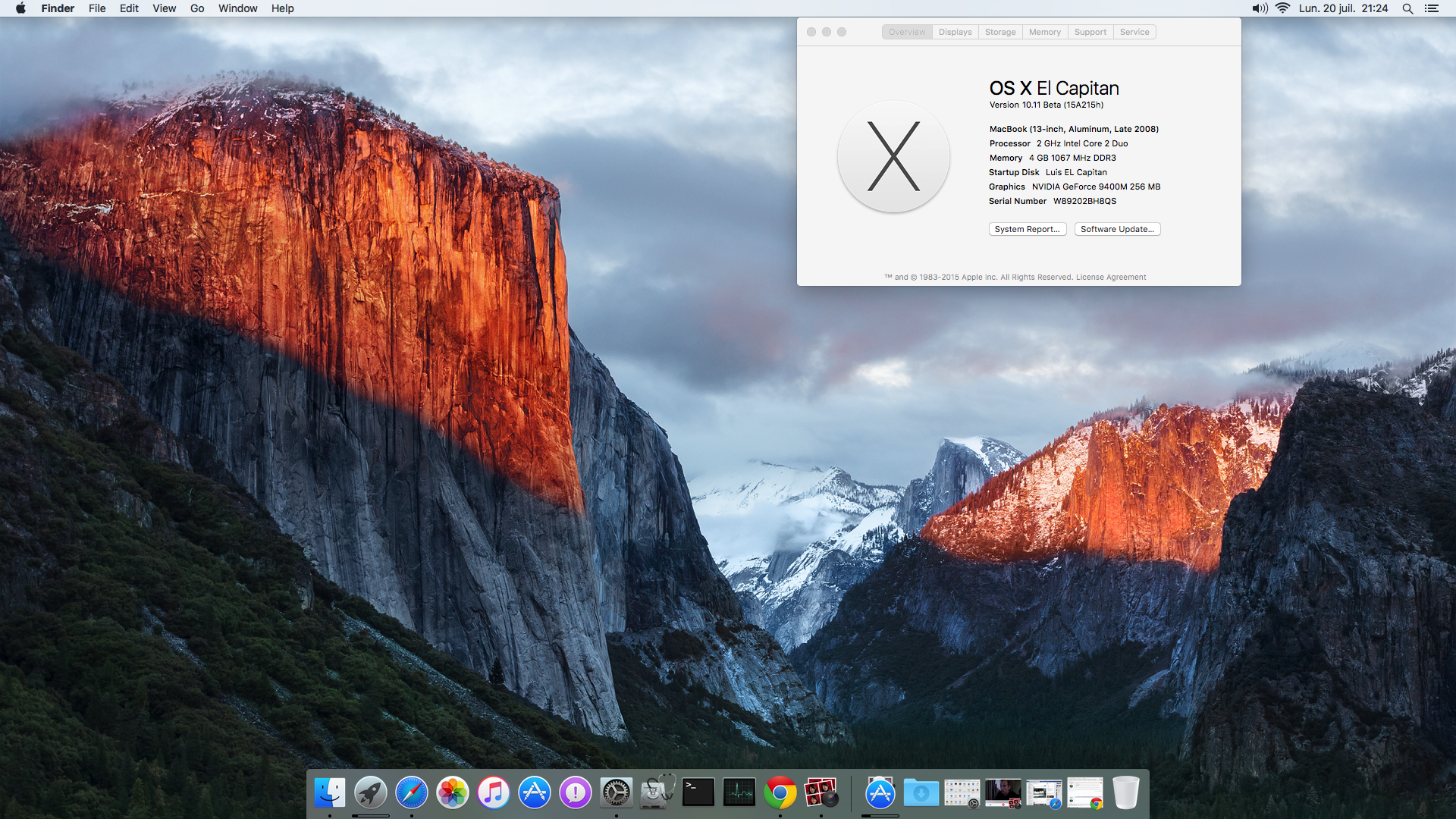Expand the Downloads folder stack

pyautogui.click(x=921, y=793)
